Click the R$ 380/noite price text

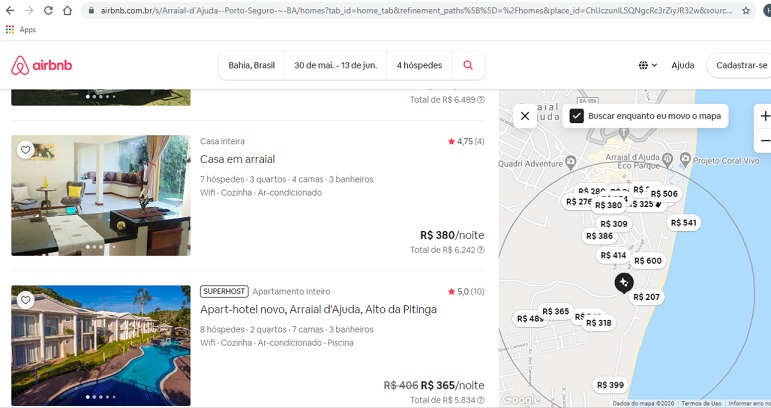452,235
